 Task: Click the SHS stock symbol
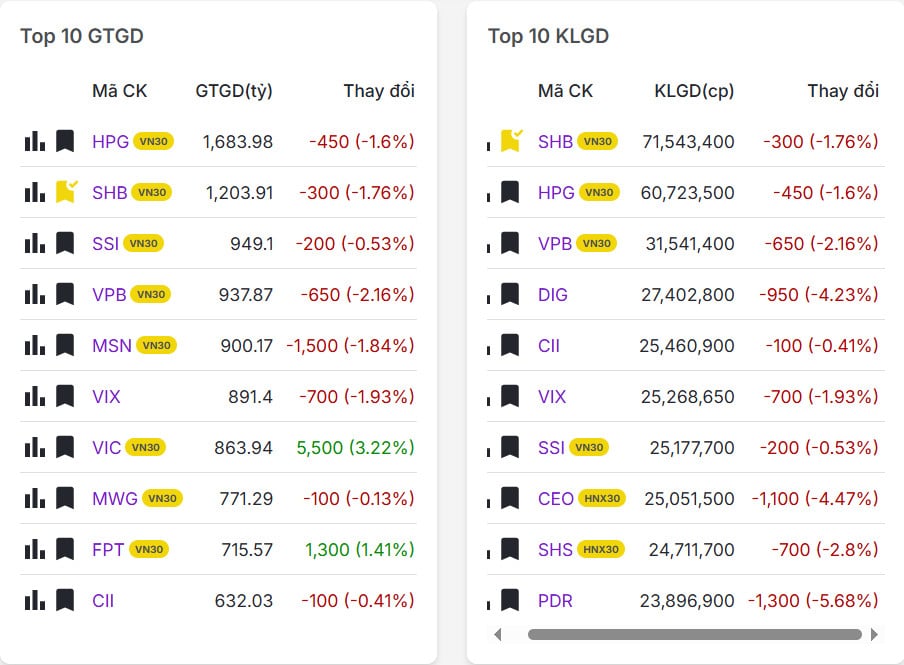point(555,549)
